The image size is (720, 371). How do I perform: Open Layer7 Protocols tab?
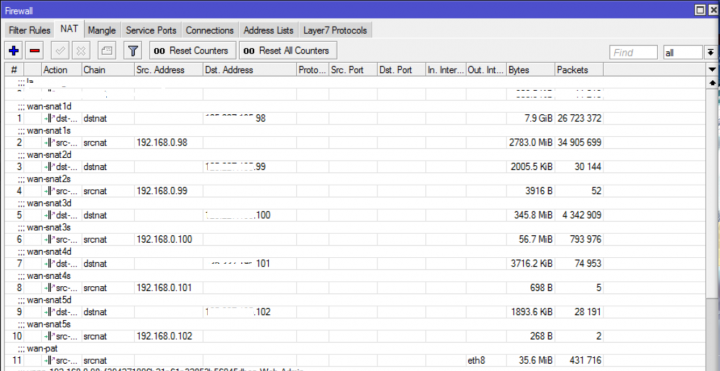point(335,30)
